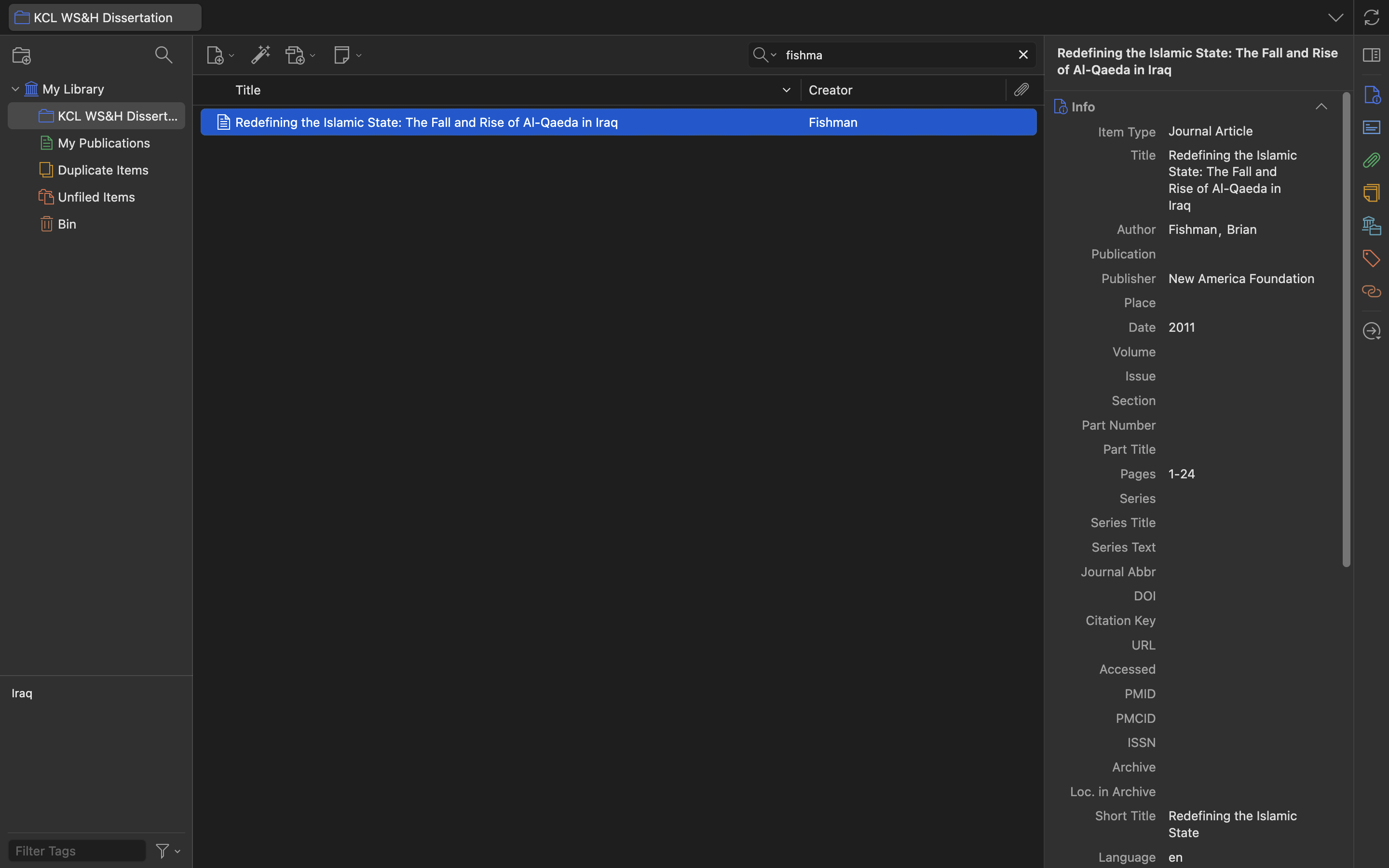Toggle the item pane layout button
The image size is (1389, 868).
pos(1371,55)
